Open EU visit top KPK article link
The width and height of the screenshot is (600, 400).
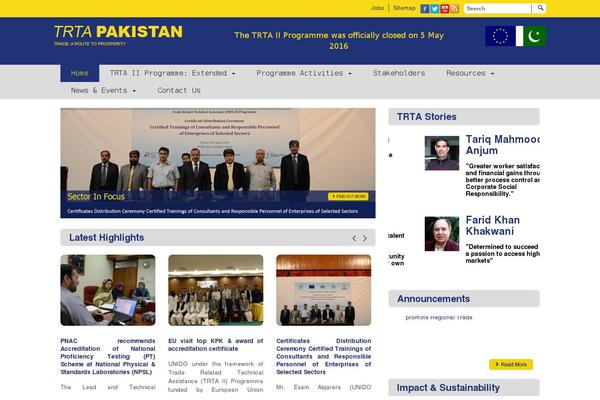pos(216,345)
